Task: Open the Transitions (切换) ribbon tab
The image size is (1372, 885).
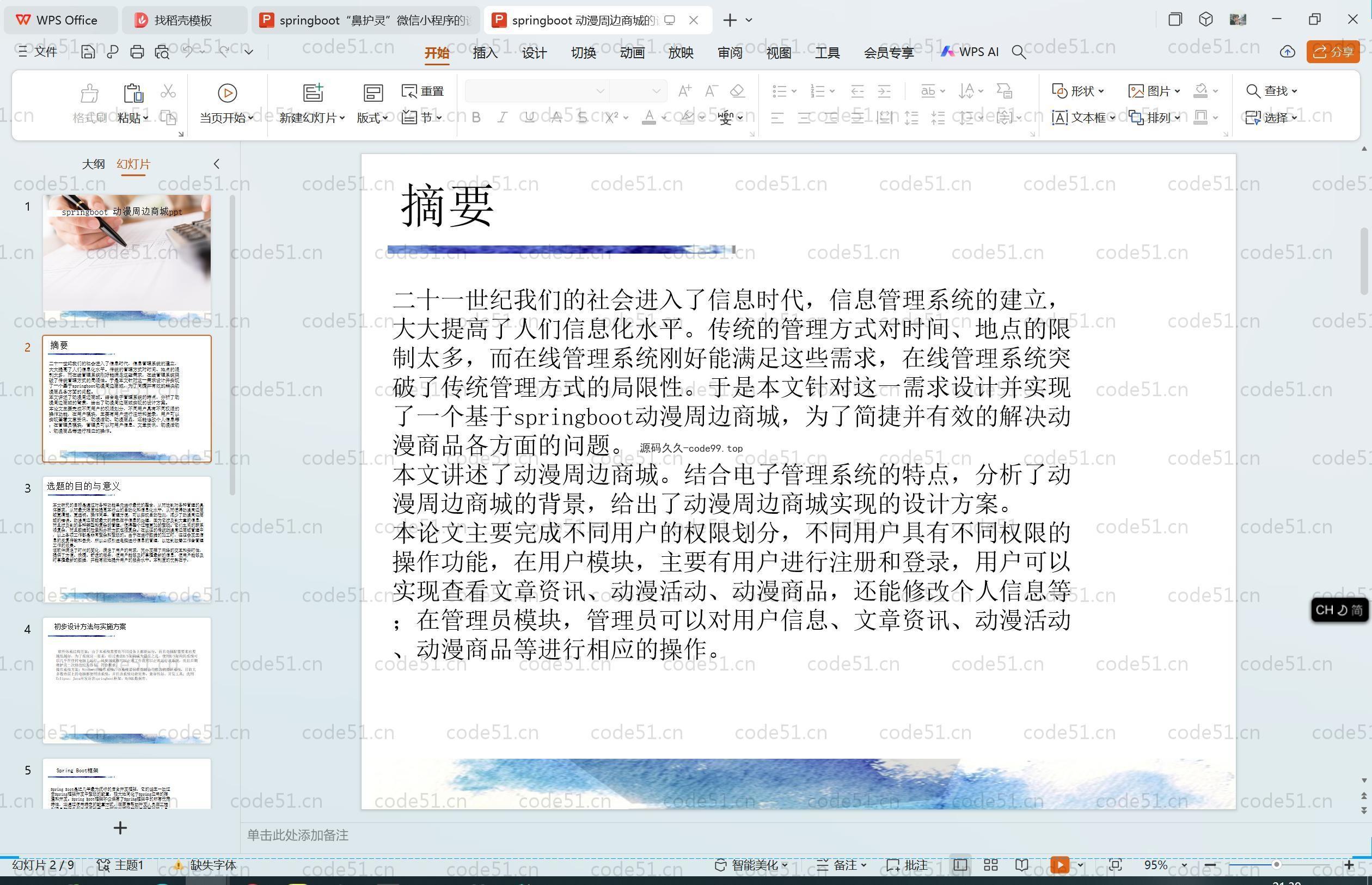Action: (x=583, y=53)
